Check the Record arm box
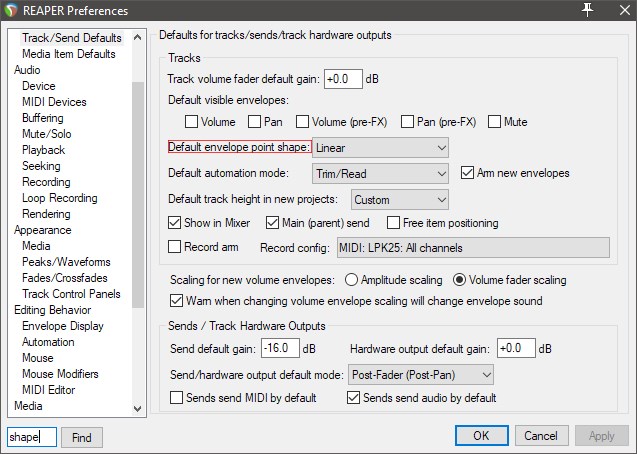The image size is (637, 454). tap(174, 247)
